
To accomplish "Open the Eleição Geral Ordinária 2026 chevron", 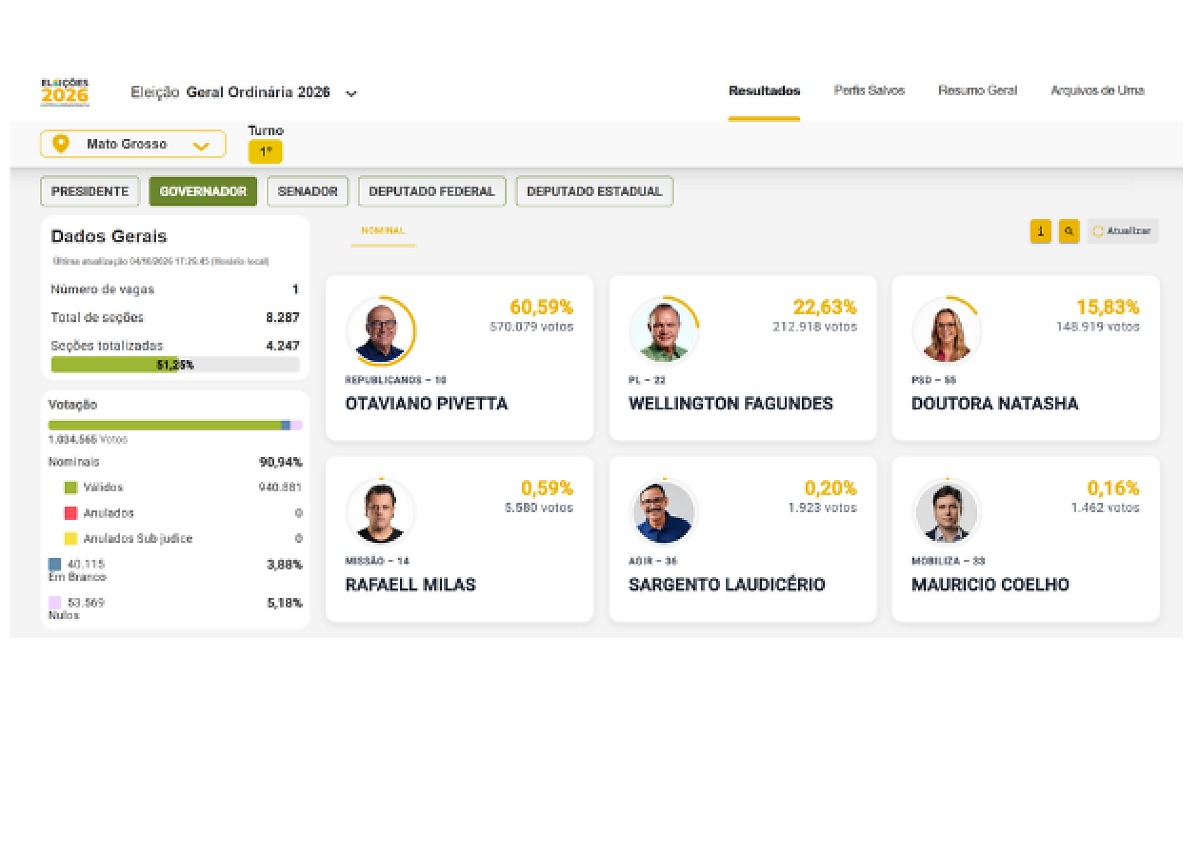I will click(x=351, y=93).
